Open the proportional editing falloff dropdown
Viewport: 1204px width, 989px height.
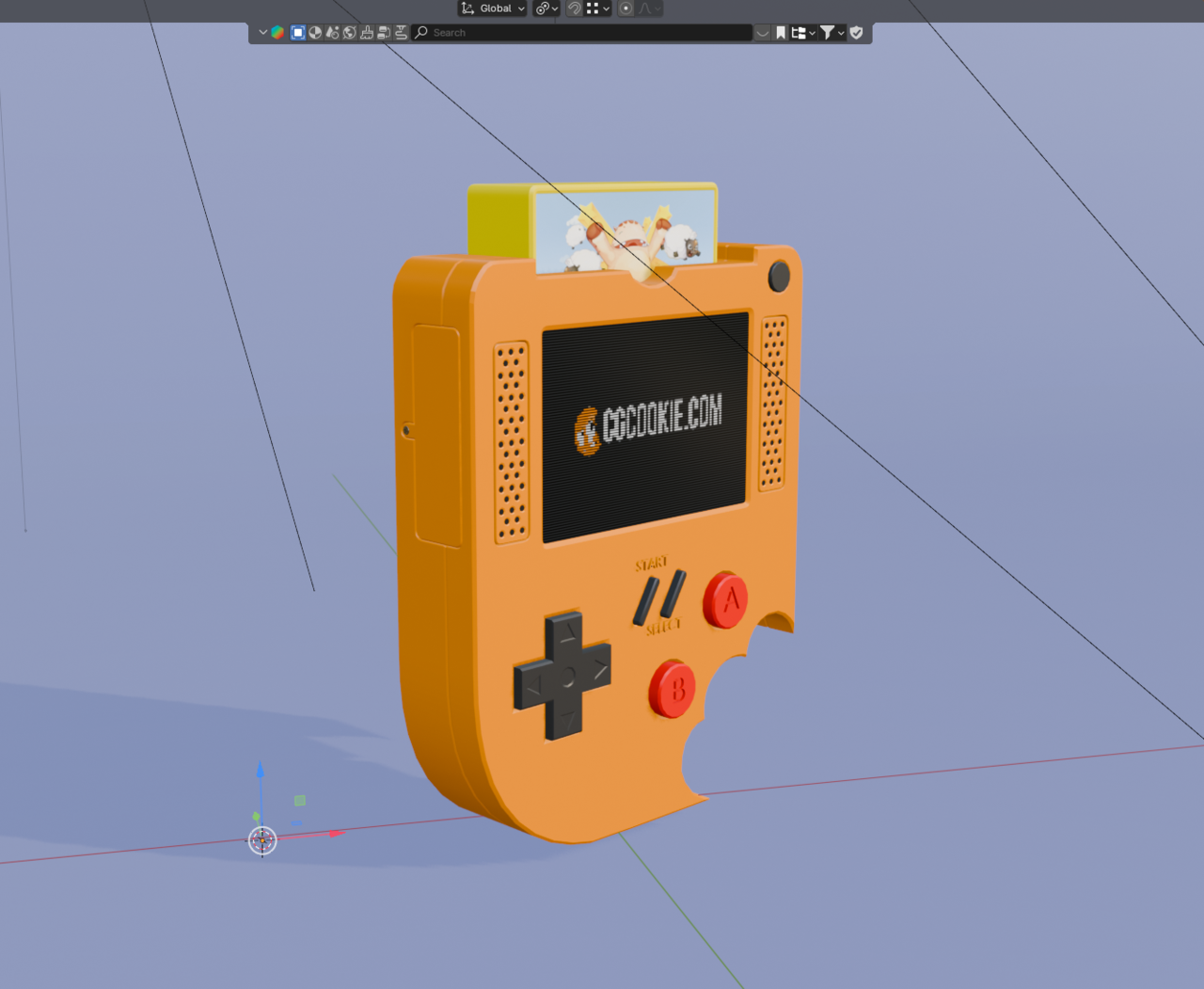tap(650, 8)
